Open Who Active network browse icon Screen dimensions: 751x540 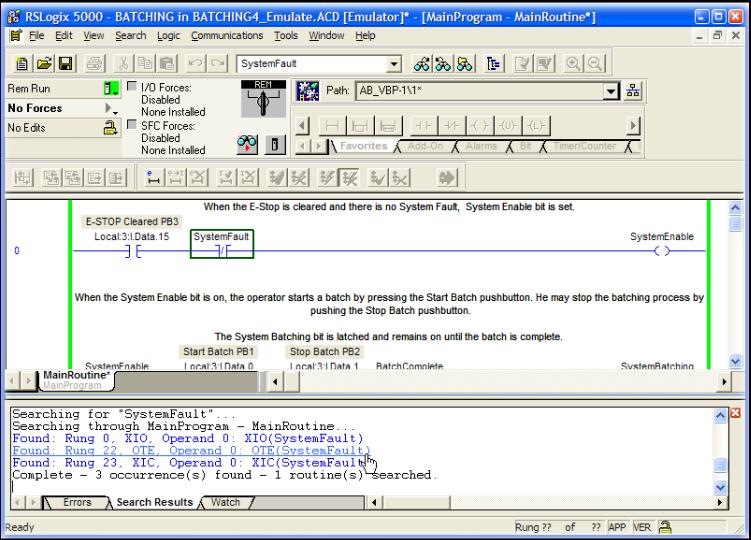click(x=633, y=91)
